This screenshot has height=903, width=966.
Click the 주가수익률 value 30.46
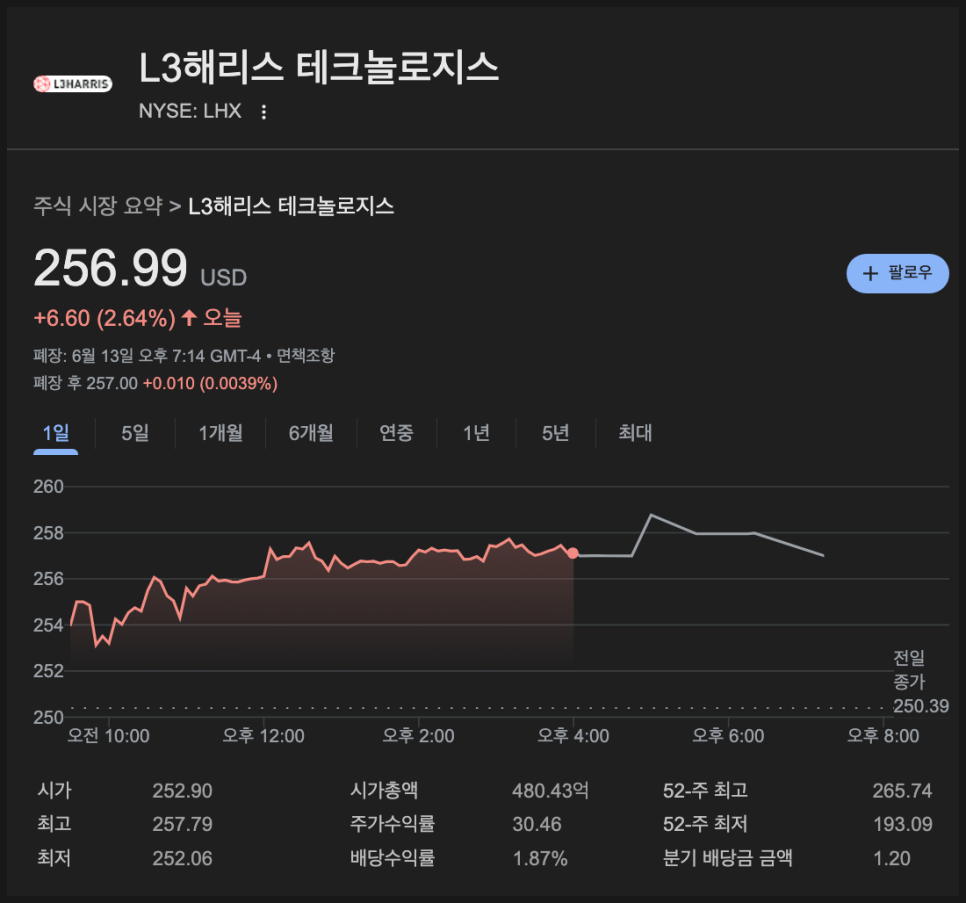tap(537, 824)
